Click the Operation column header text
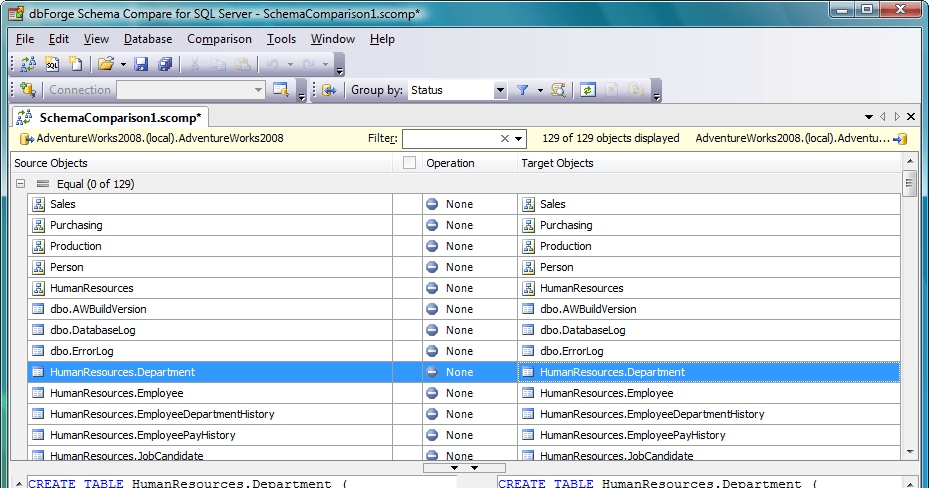The height and width of the screenshot is (488, 929). (x=450, y=163)
